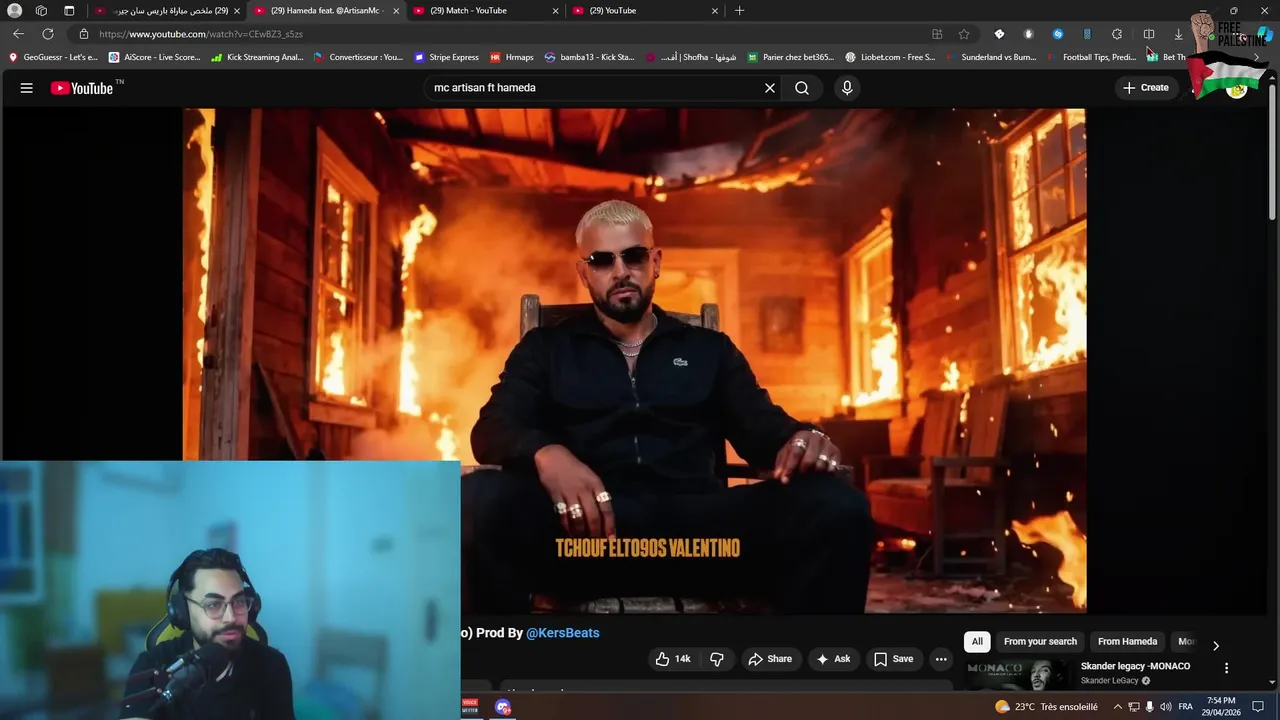The height and width of the screenshot is (720, 1280).
Task: Open the taskbar microphone status icon
Action: pyautogui.click(x=1150, y=706)
